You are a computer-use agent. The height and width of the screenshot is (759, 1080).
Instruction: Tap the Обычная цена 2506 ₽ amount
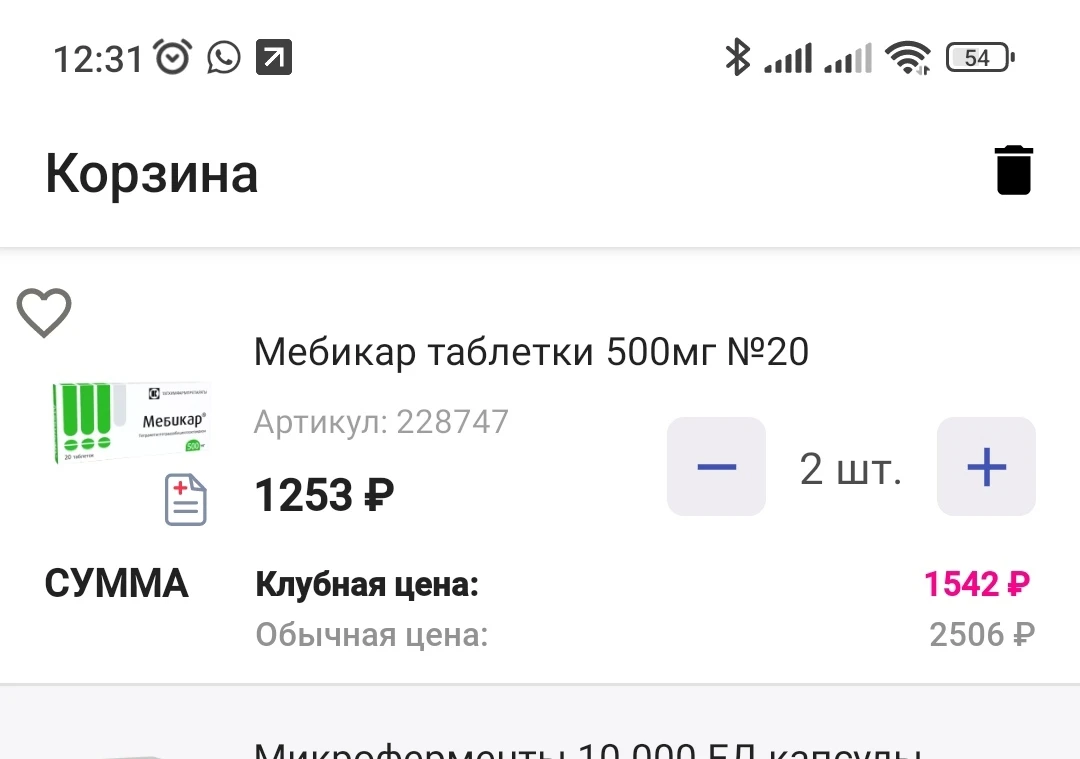tap(981, 634)
